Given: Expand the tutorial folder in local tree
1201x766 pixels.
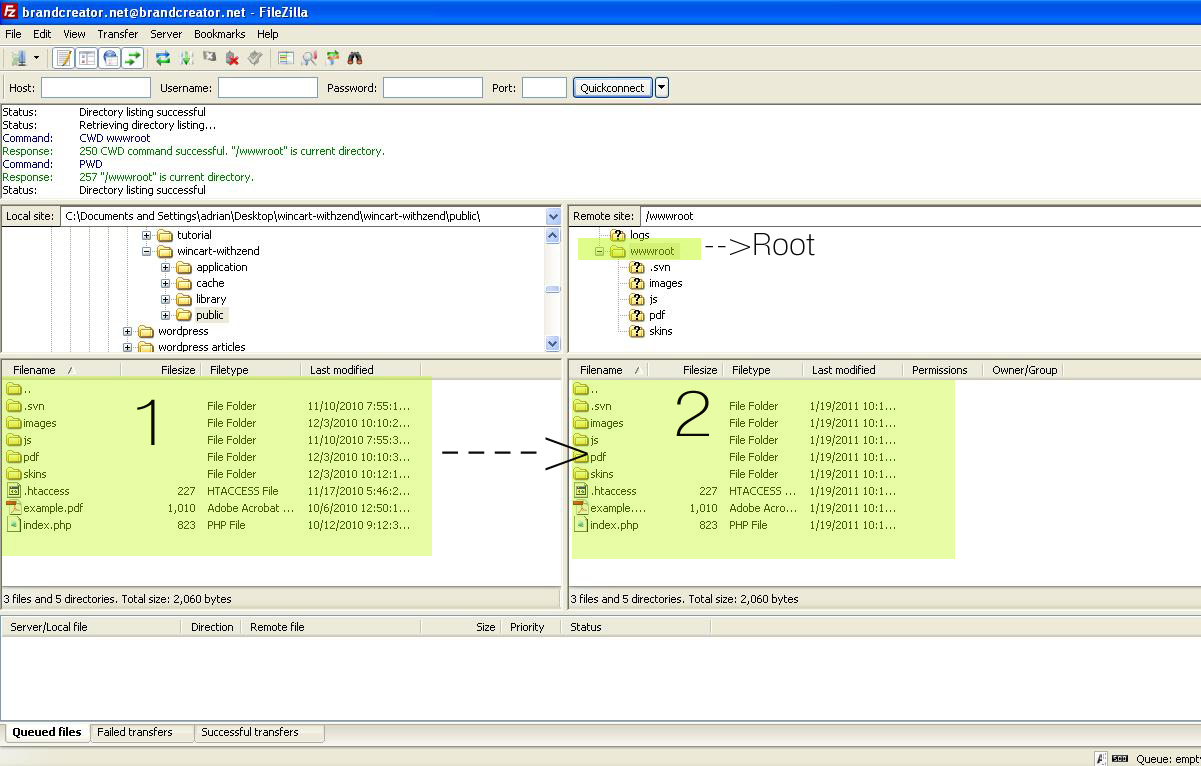Looking at the screenshot, I should [x=146, y=236].
